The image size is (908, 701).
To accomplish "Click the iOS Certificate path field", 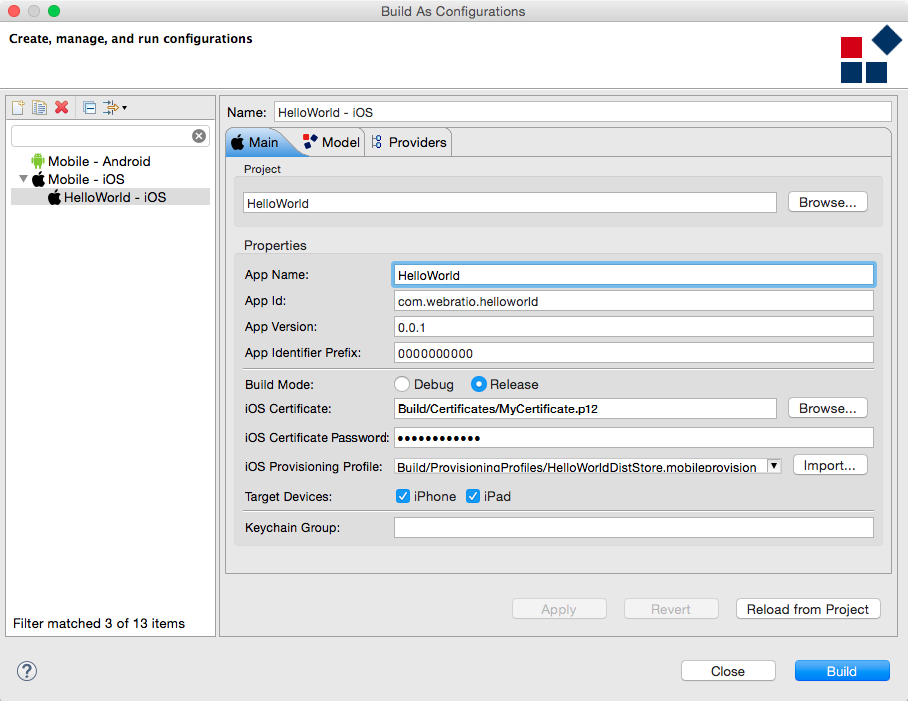I will click(x=585, y=409).
